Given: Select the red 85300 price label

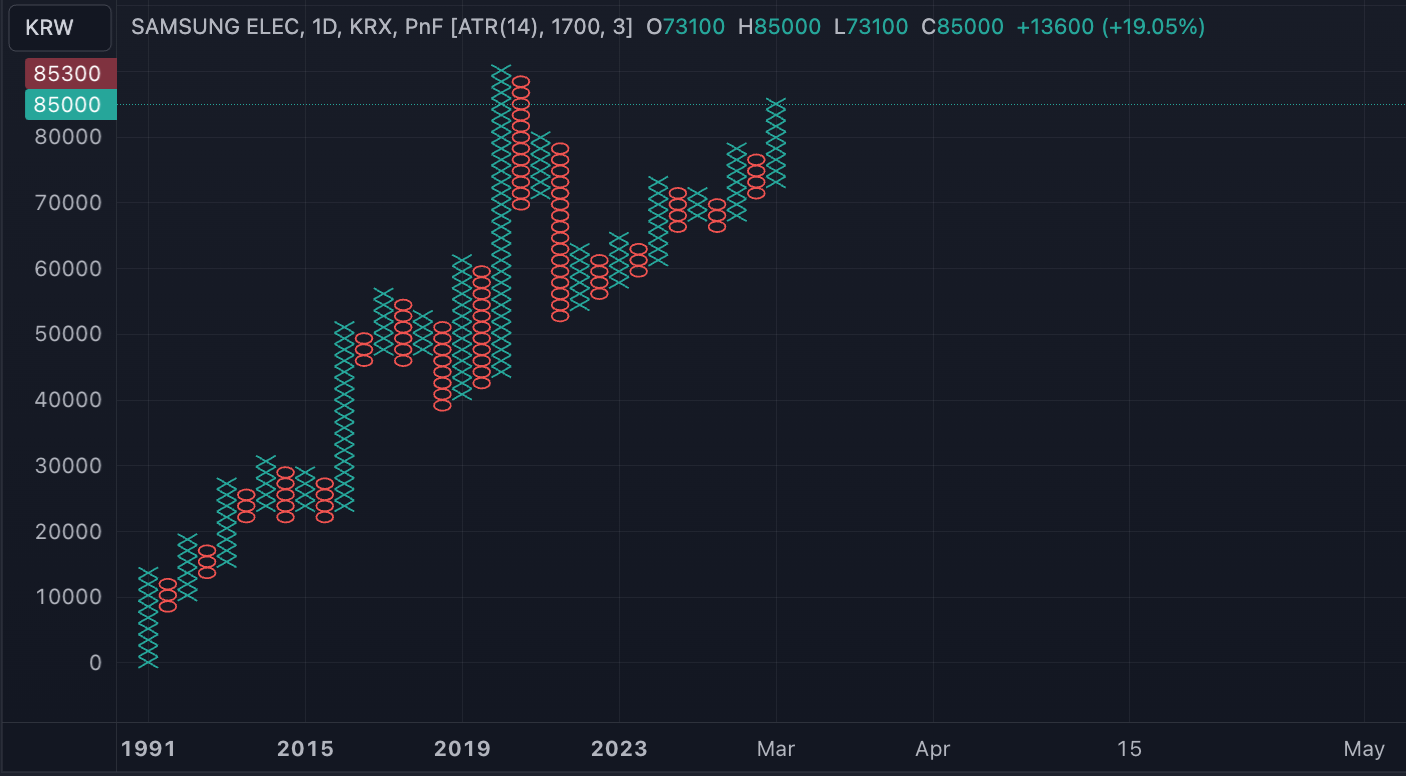Looking at the screenshot, I should click(71, 74).
